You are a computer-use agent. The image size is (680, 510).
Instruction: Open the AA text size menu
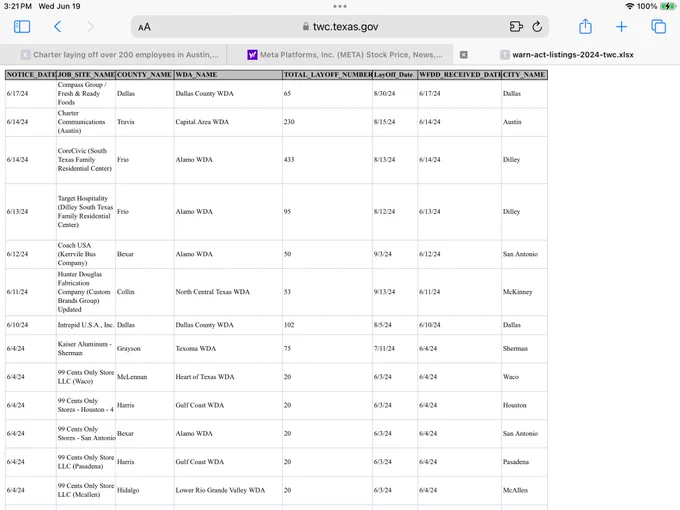(x=144, y=27)
